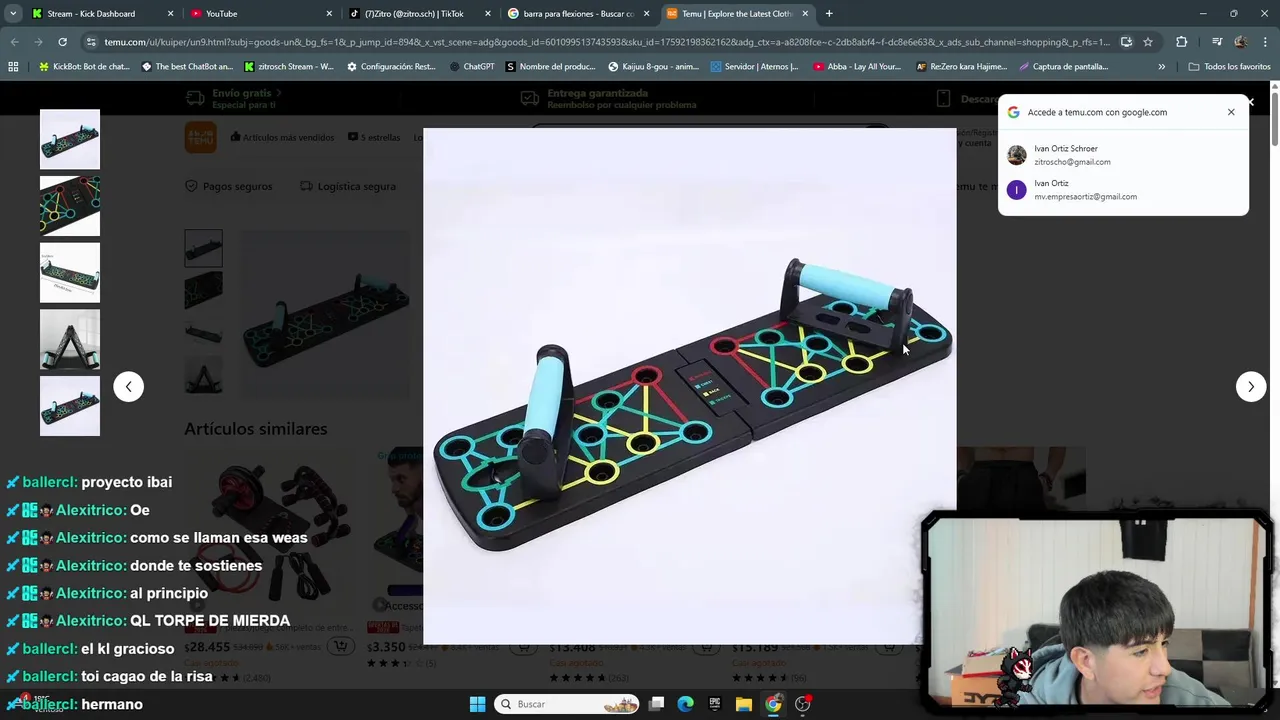Image resolution: width=1280 pixels, height=720 pixels.
Task: Select the folded board thumbnail
Action: [x=70, y=339]
